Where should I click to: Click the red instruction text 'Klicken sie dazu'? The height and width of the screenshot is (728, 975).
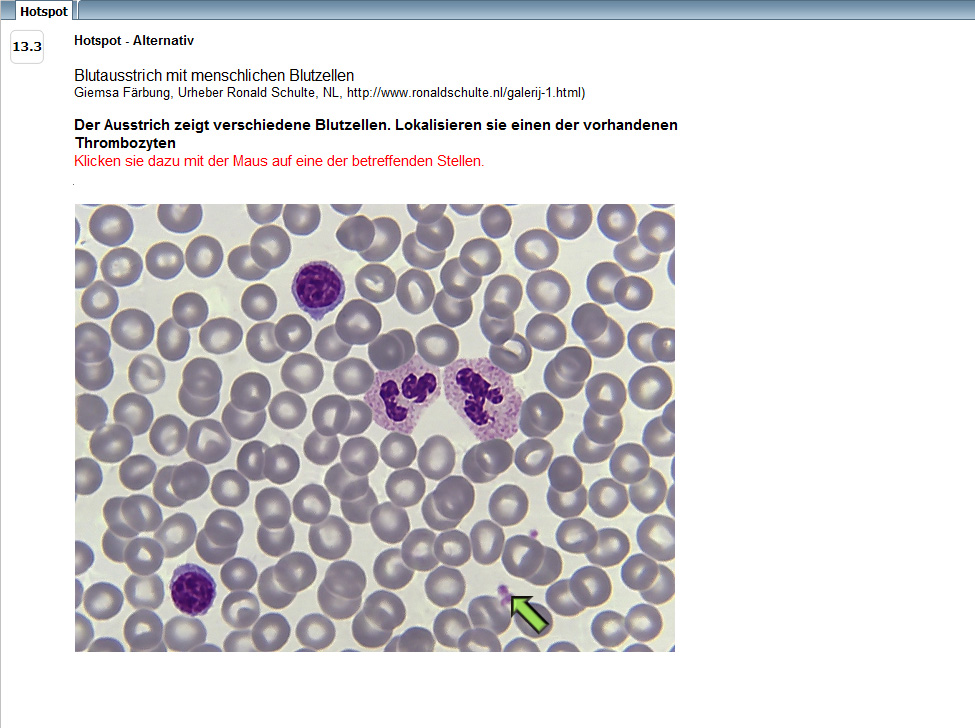pos(279,161)
